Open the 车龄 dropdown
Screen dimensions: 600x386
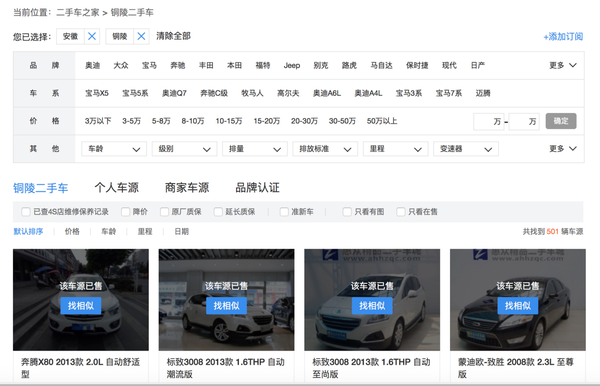[114, 149]
